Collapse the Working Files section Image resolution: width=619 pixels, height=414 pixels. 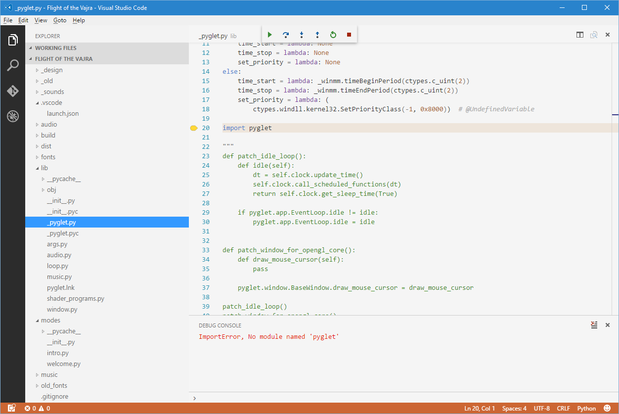[107, 48]
